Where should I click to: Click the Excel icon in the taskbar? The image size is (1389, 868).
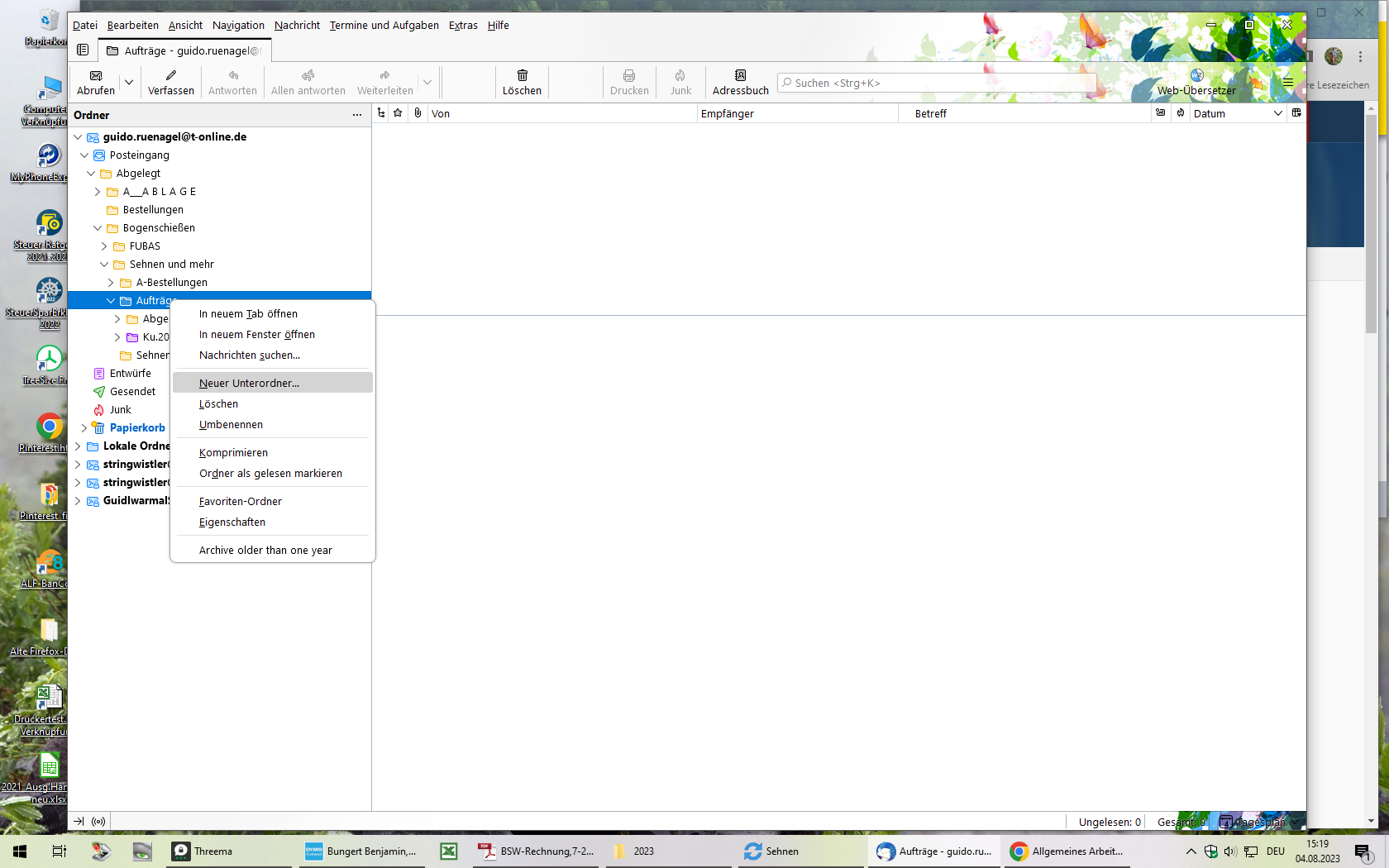[449, 851]
